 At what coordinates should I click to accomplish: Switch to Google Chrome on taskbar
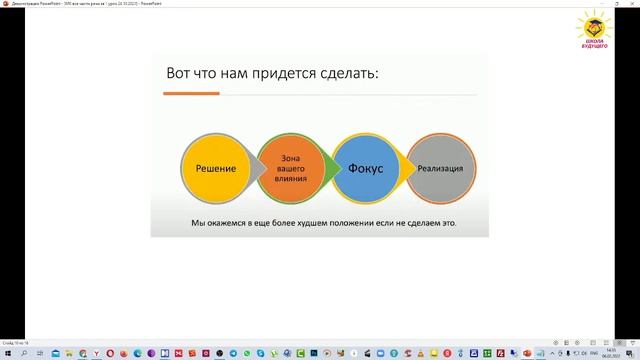click(83, 353)
